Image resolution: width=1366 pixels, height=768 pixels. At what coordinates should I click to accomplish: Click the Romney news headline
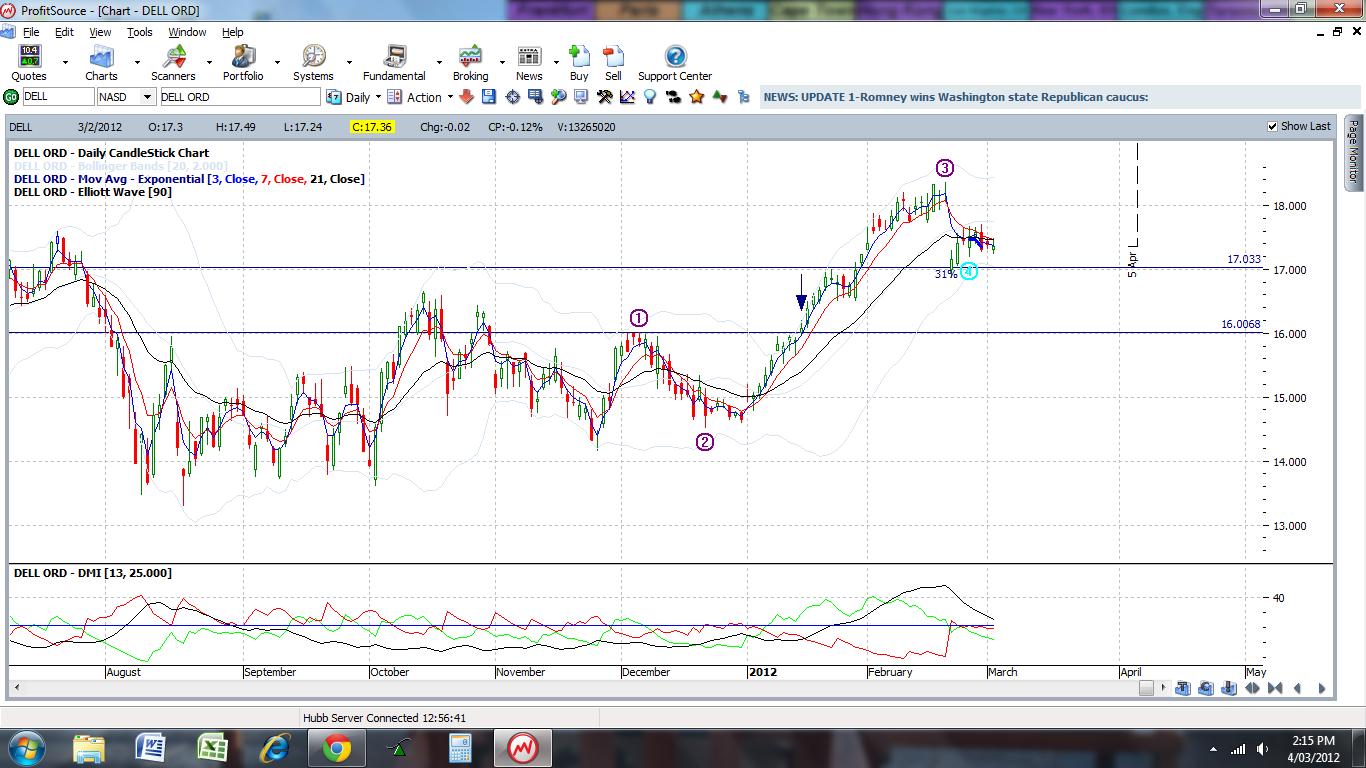tap(955, 97)
